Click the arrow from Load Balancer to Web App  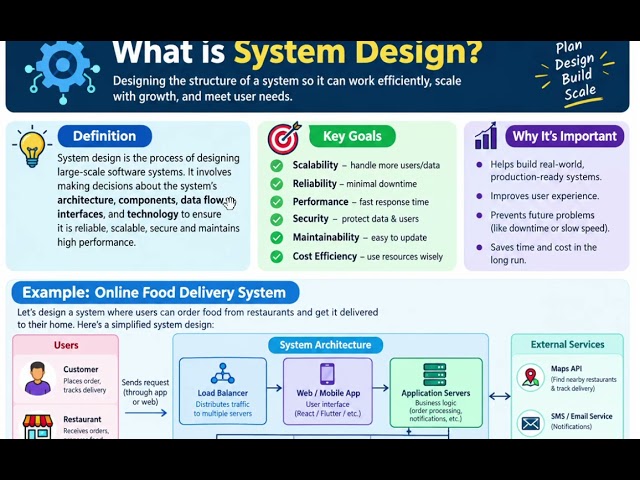(274, 388)
